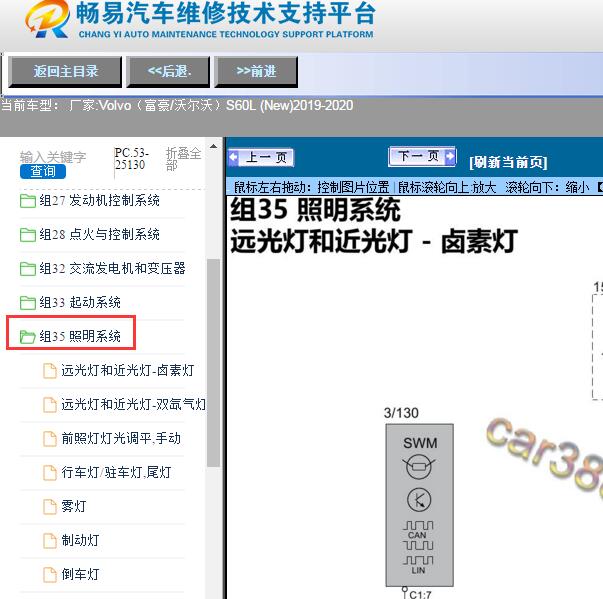
Task: Click the folder icon for 组27 发动机控制系统
Action: pos(28,201)
